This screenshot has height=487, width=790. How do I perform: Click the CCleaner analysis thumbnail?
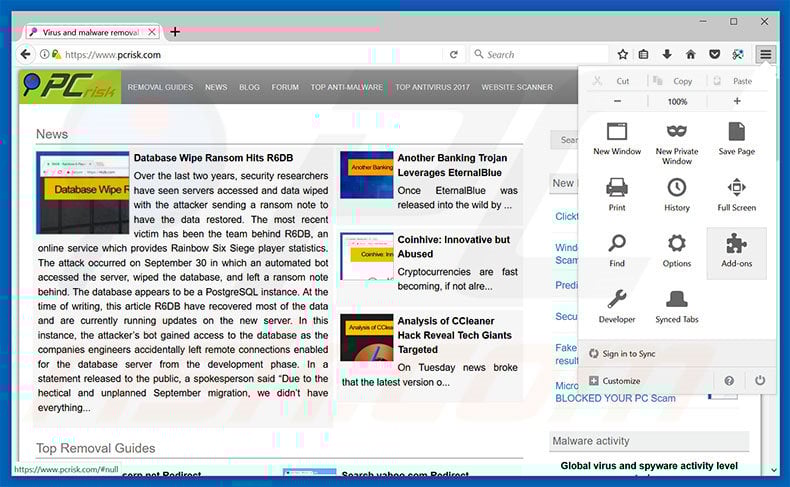(367, 337)
